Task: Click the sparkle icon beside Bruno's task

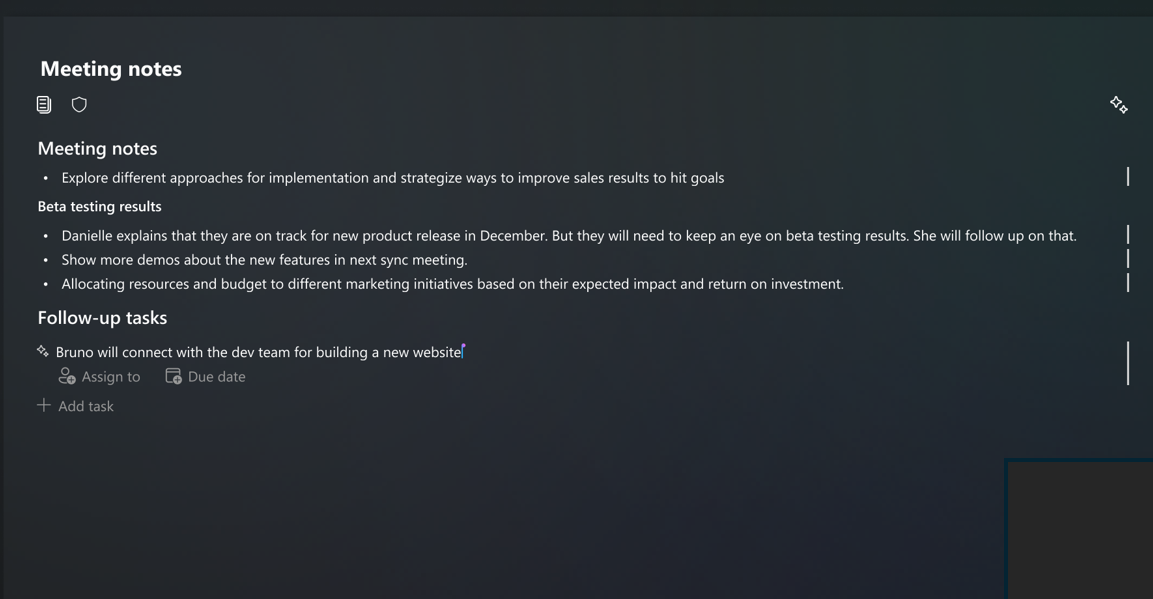Action: (43, 351)
